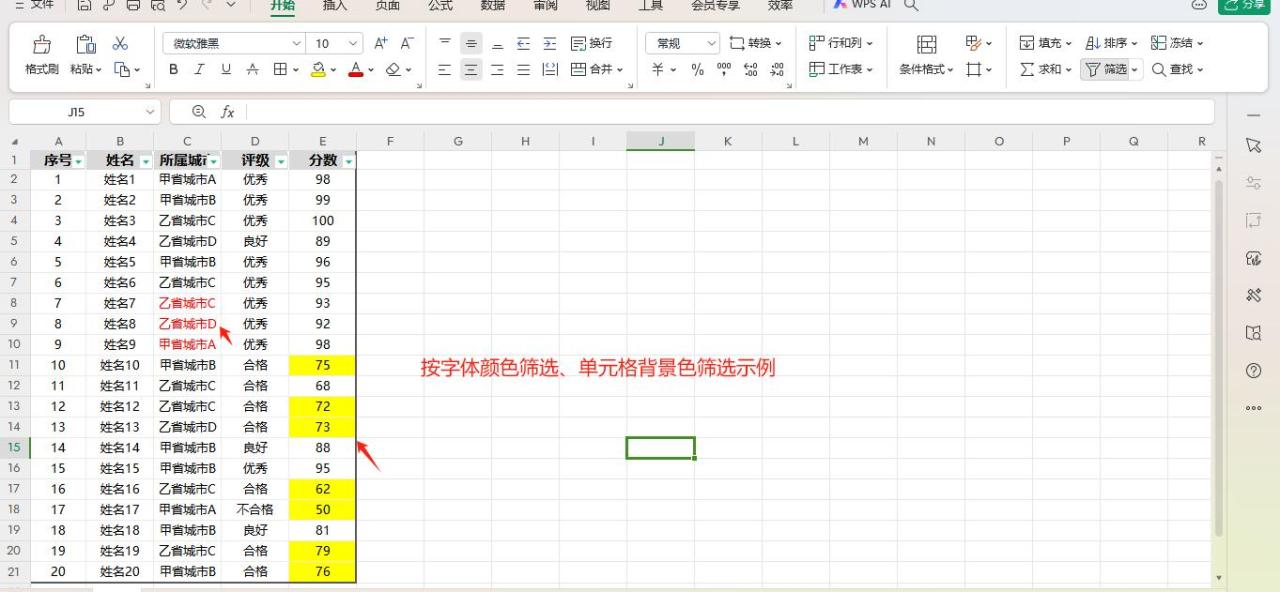Click the Wrap text (换行) button

591,43
